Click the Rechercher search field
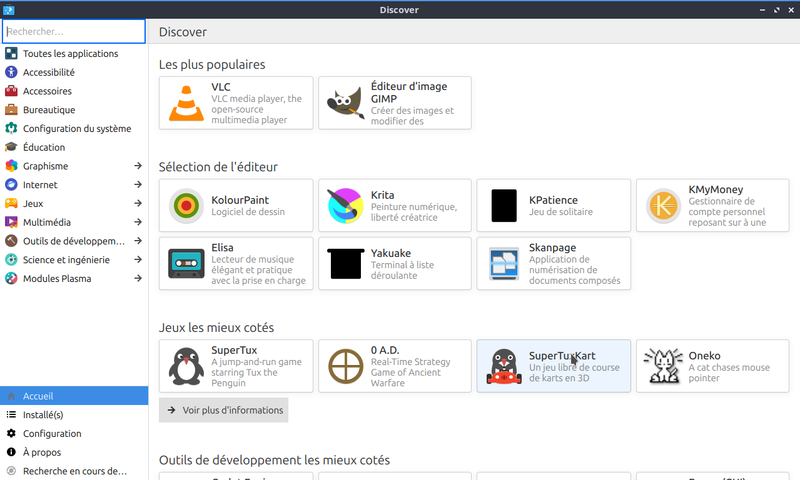Image resolution: width=800 pixels, height=480 pixels. tap(74, 32)
